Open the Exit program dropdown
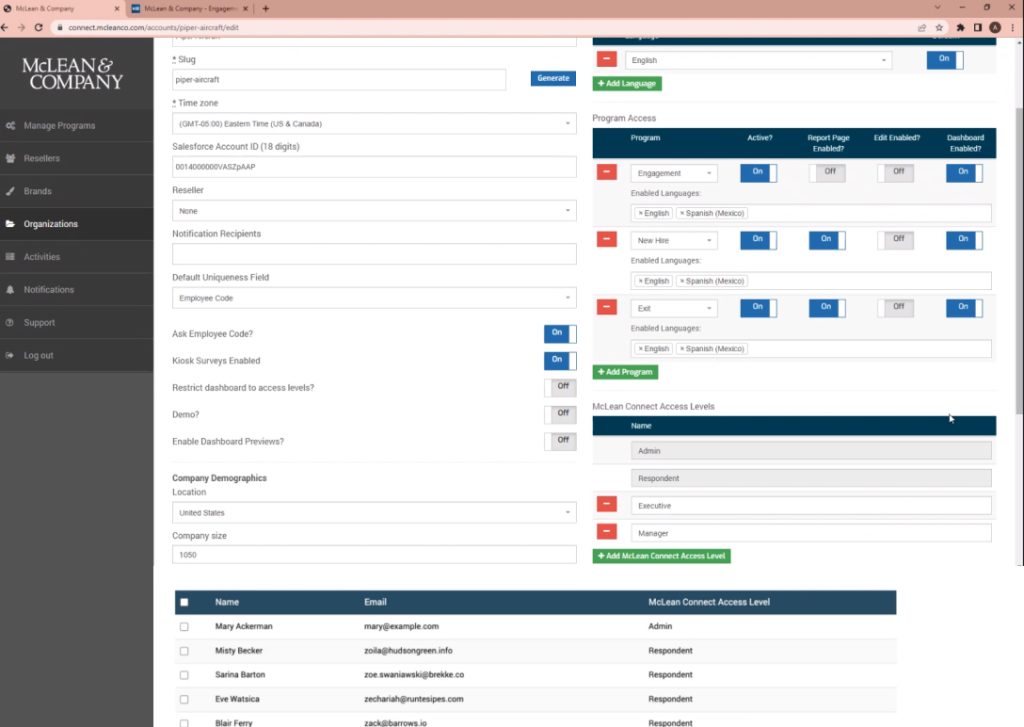Viewport: 1024px width, 727px height. [x=674, y=308]
